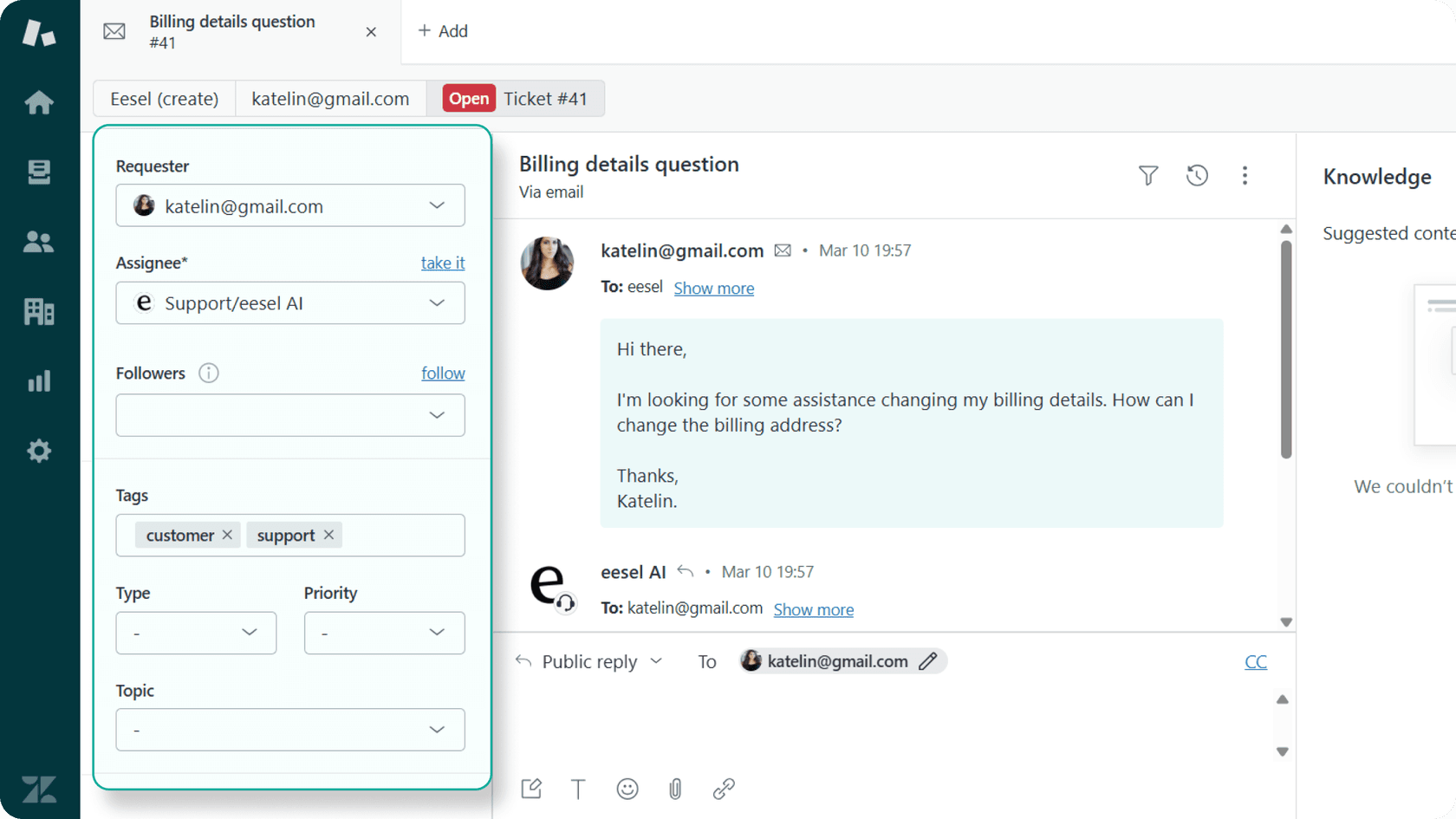Click the take it link
The image size is (1456, 819).
(x=443, y=263)
